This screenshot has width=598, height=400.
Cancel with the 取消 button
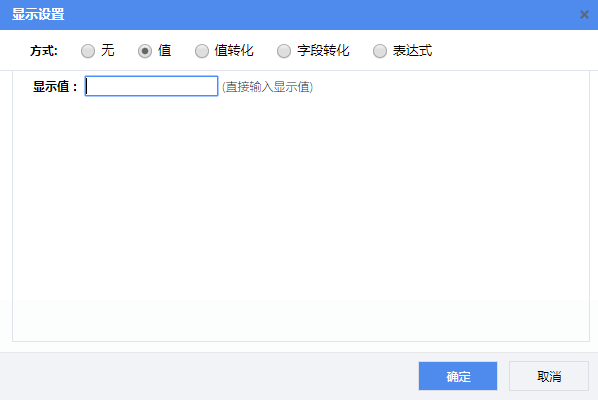coord(549,376)
